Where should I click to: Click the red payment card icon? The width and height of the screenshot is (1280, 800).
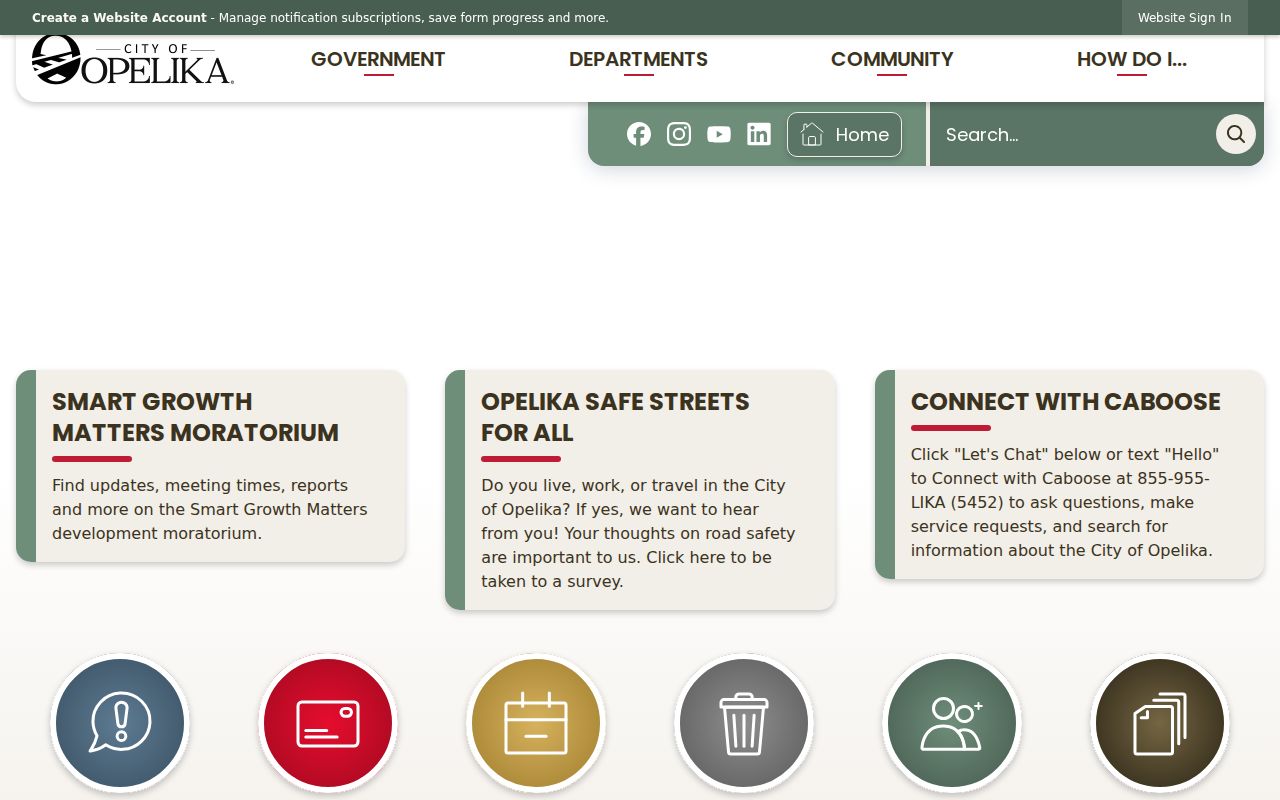click(x=328, y=723)
